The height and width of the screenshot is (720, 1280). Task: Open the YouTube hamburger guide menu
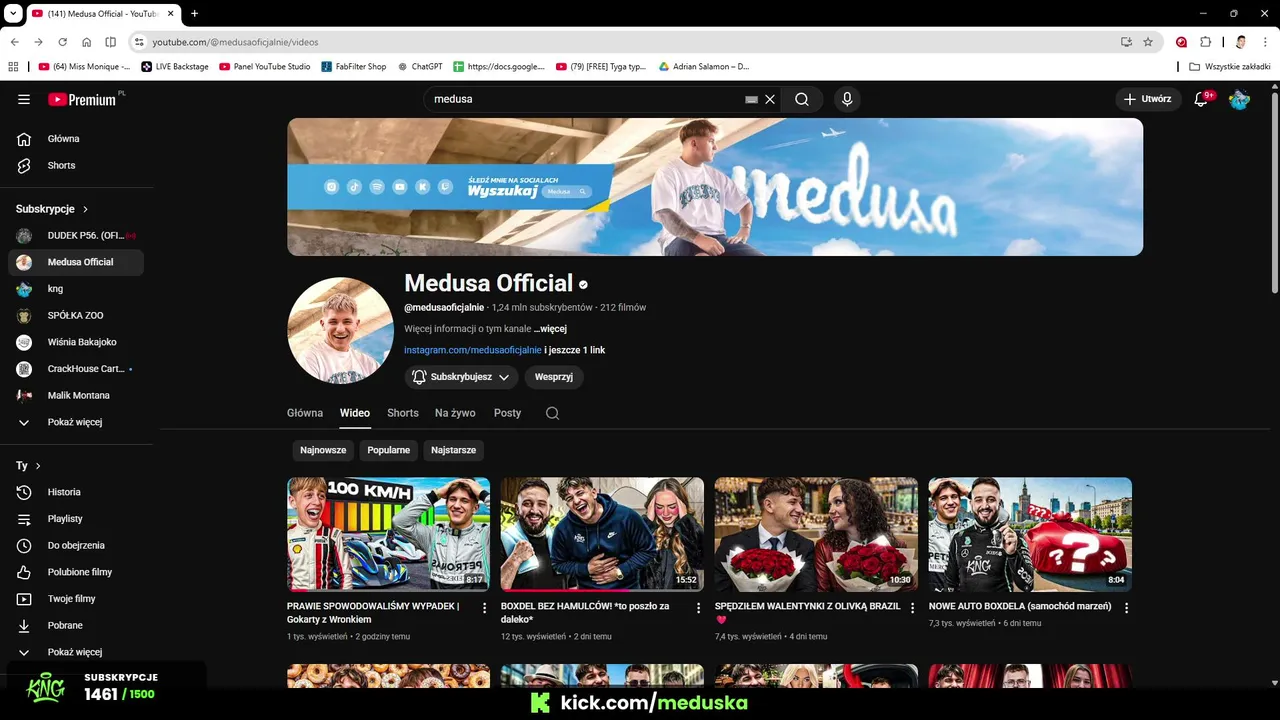(x=24, y=99)
